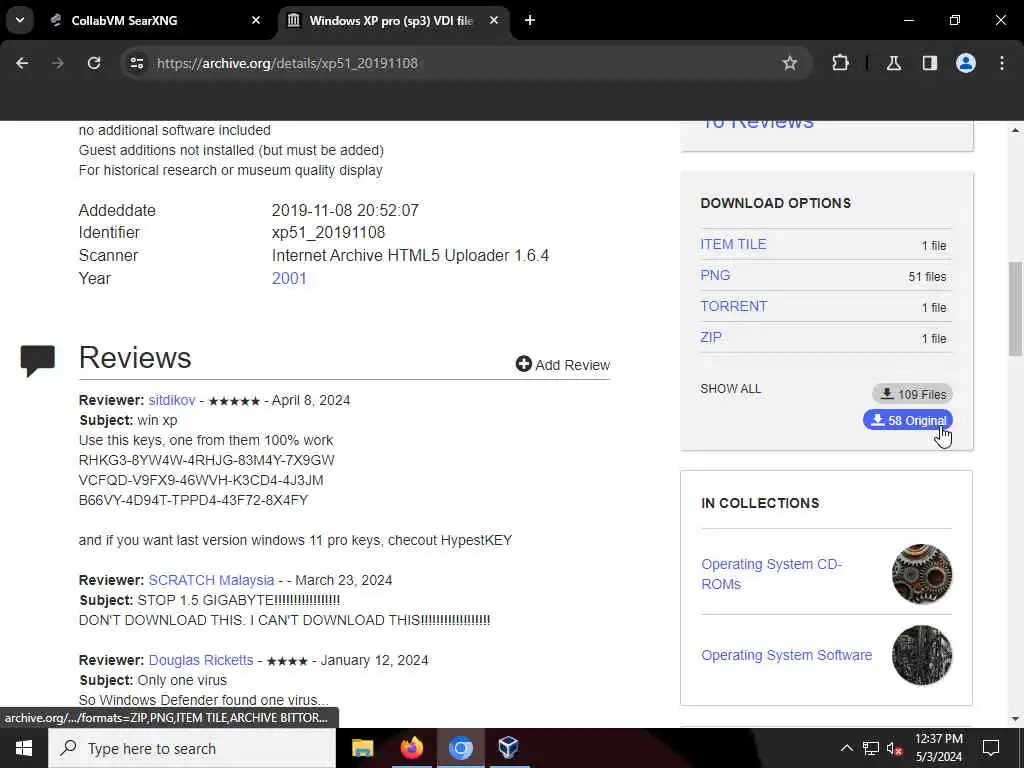Click the network status tray icon
This screenshot has height=768, width=1024.
tap(871, 748)
